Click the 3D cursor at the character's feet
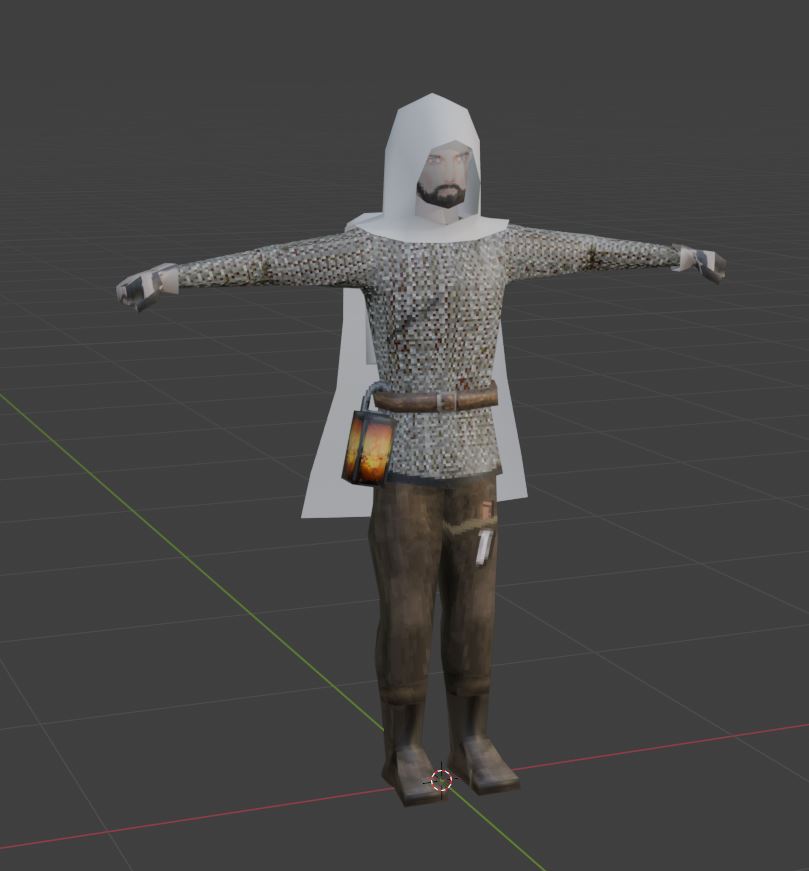The image size is (809, 871). click(x=442, y=780)
